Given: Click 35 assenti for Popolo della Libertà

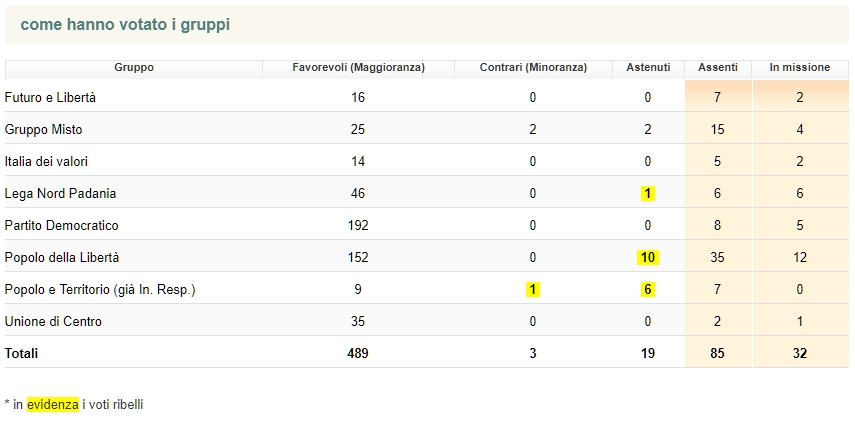Looking at the screenshot, I should pos(718,257).
